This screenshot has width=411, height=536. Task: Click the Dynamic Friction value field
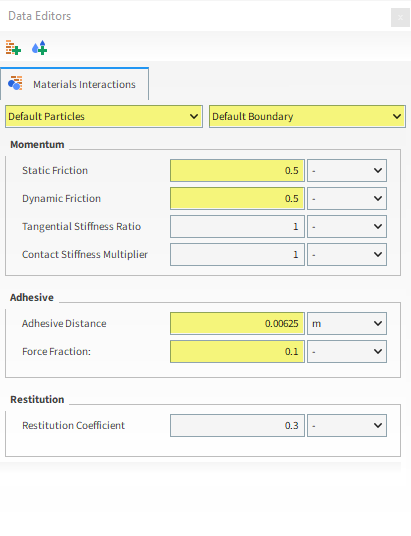pos(237,198)
